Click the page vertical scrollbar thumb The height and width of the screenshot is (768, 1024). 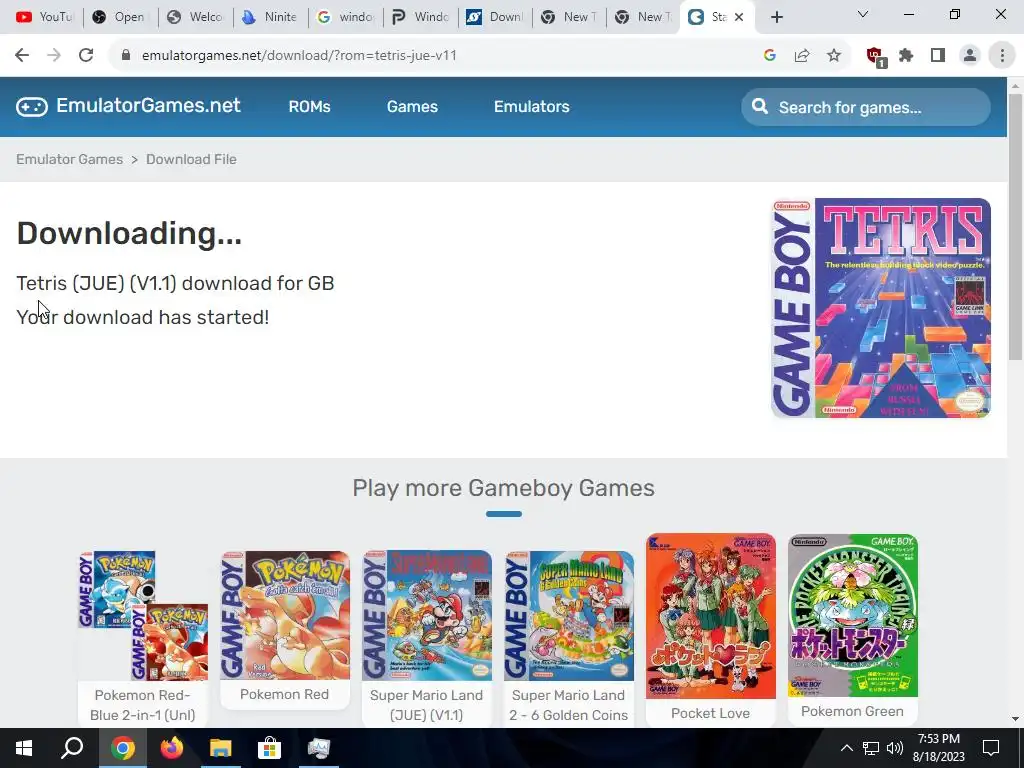(1015, 226)
